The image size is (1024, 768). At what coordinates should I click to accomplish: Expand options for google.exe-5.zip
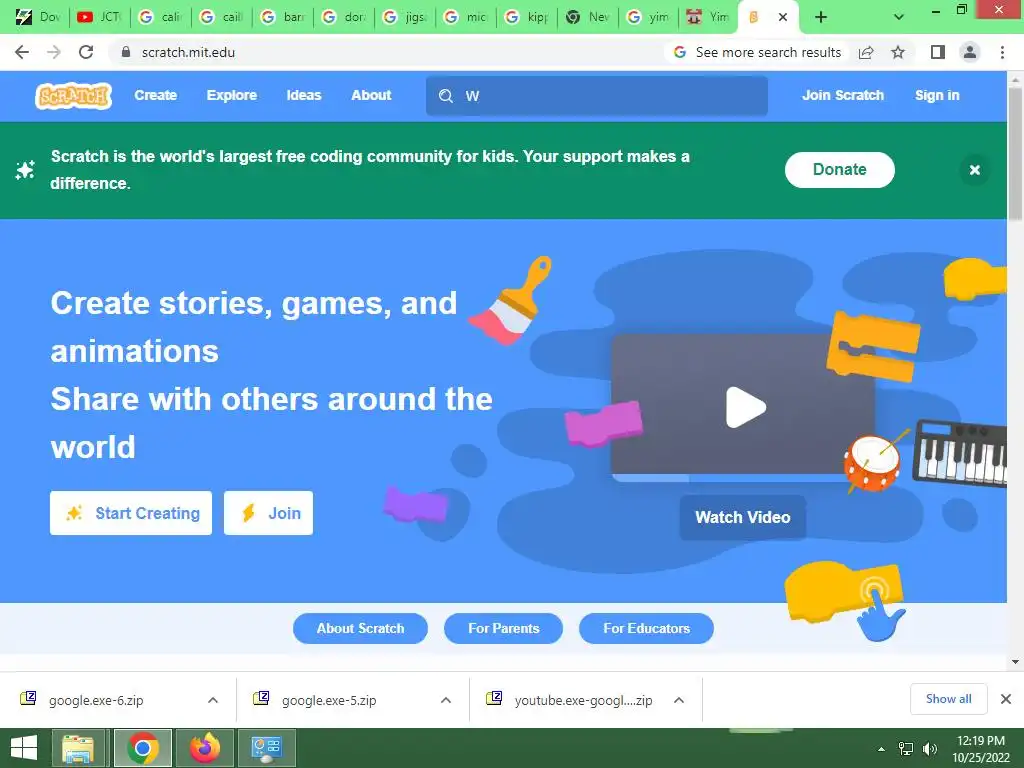coord(446,700)
